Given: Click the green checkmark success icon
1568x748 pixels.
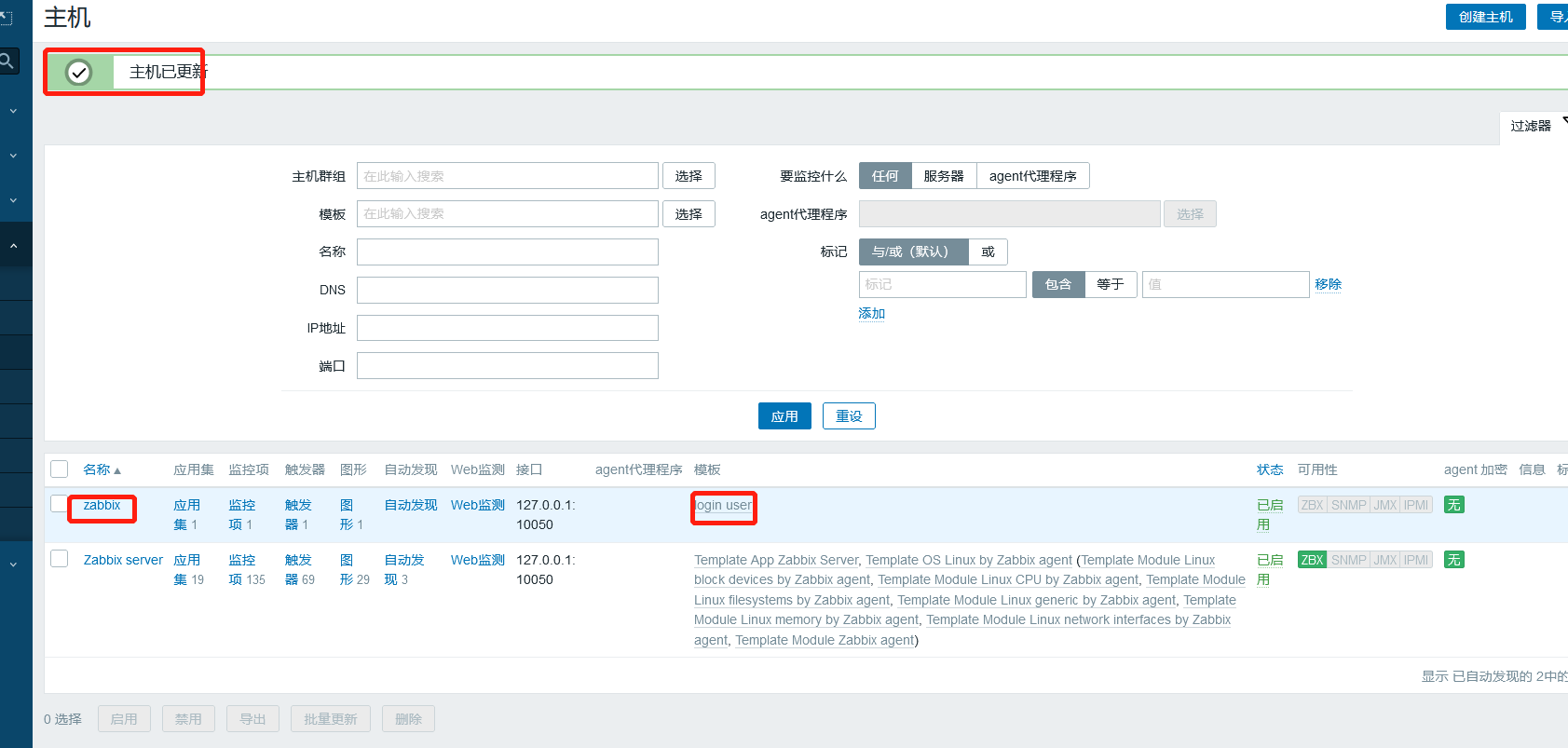Looking at the screenshot, I should click(x=79, y=72).
